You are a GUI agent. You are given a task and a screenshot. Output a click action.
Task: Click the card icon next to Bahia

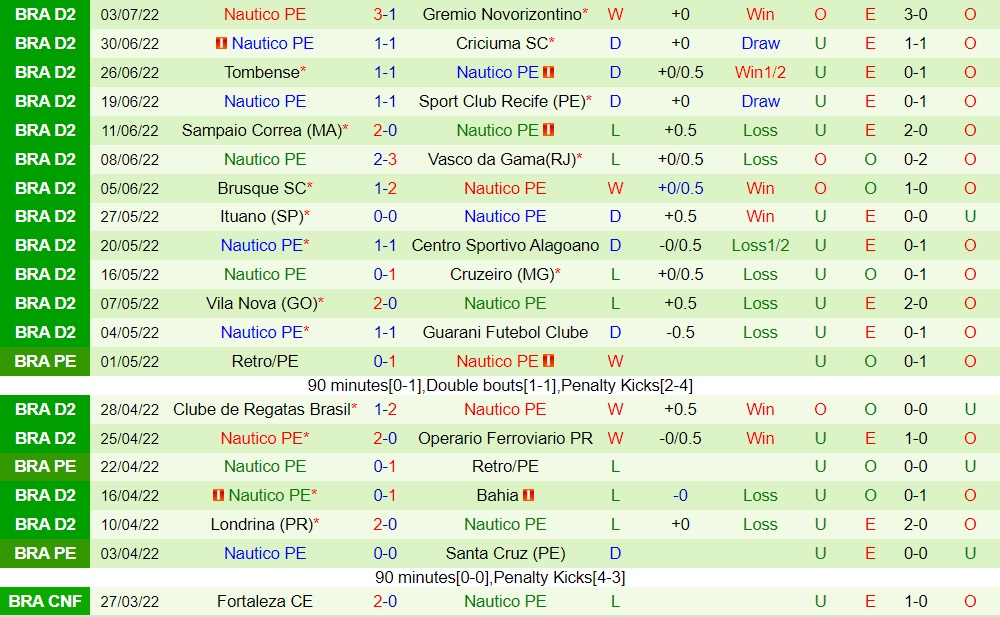pyautogui.click(x=528, y=495)
